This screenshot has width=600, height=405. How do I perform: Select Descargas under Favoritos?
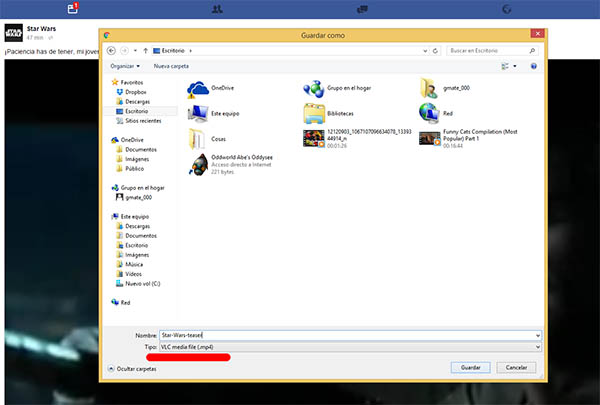(x=137, y=101)
